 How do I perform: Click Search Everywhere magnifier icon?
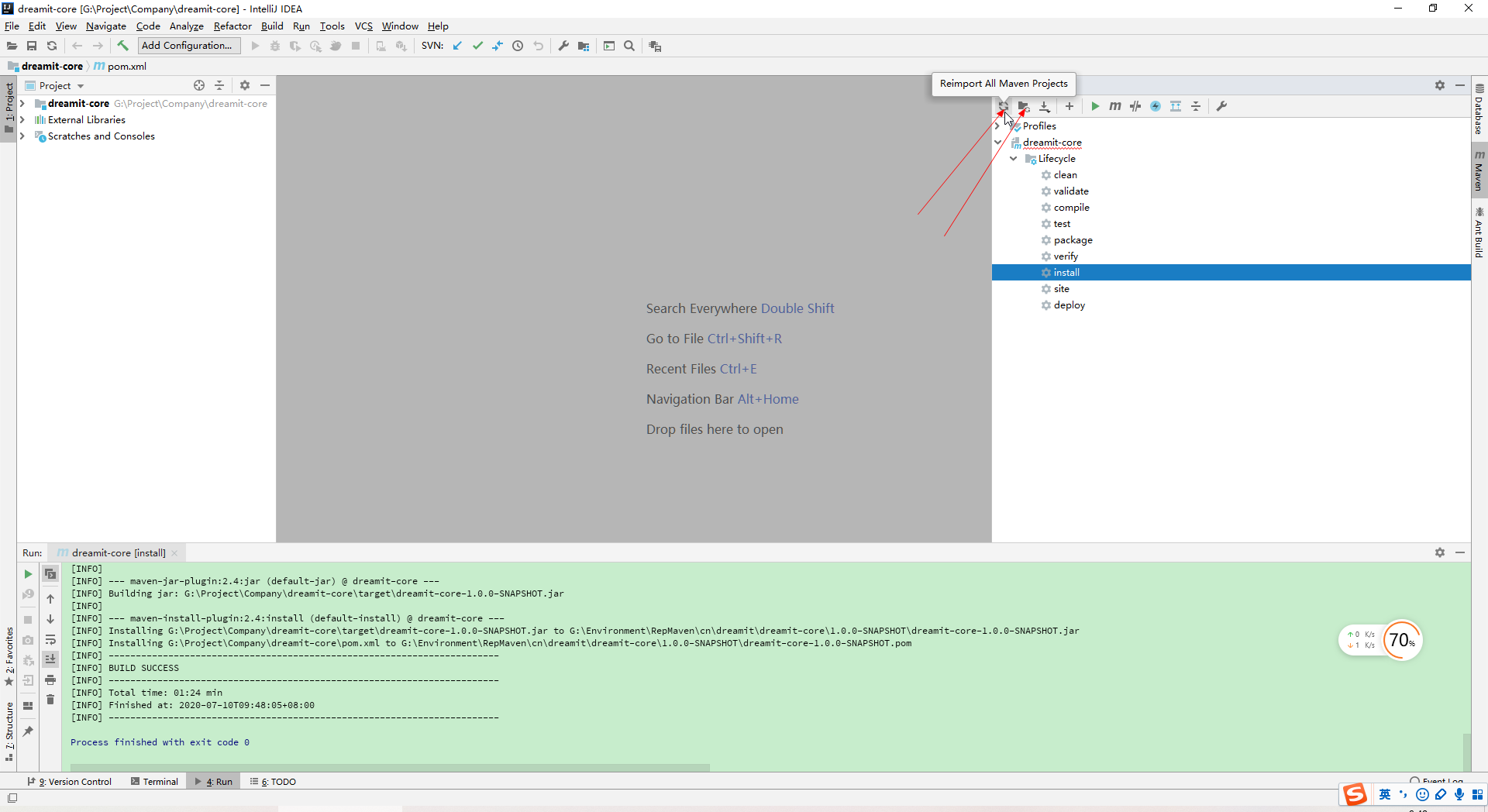point(629,46)
